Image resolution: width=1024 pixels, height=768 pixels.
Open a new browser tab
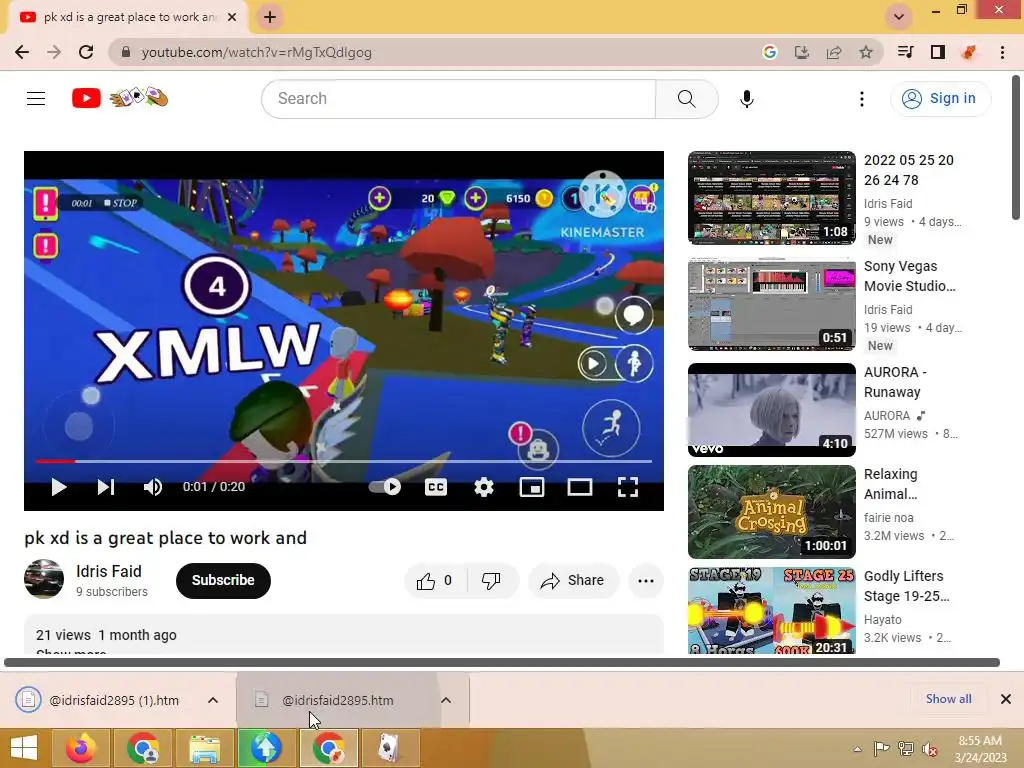pos(270,17)
